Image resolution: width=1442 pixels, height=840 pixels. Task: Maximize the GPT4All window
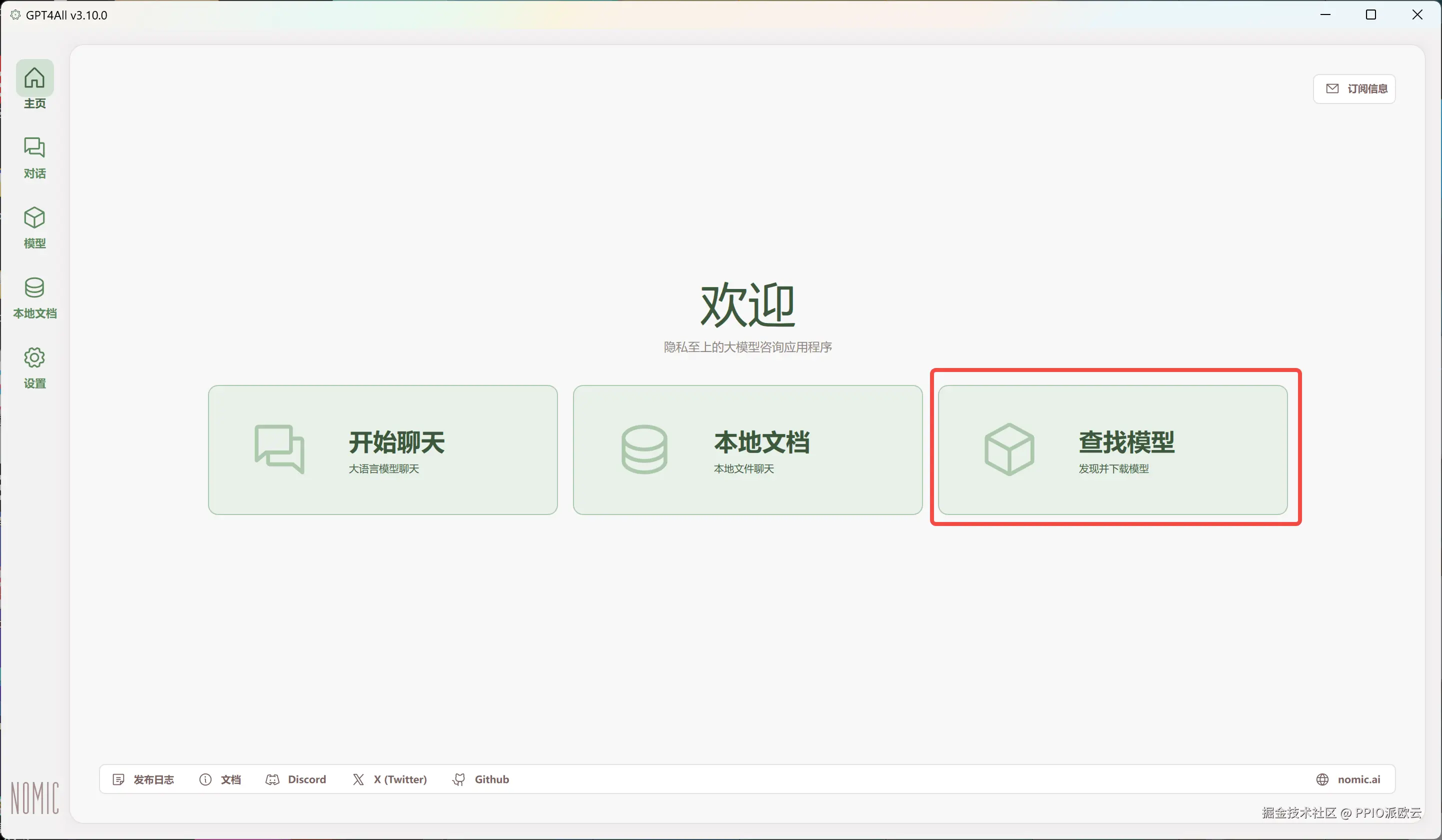[1371, 15]
